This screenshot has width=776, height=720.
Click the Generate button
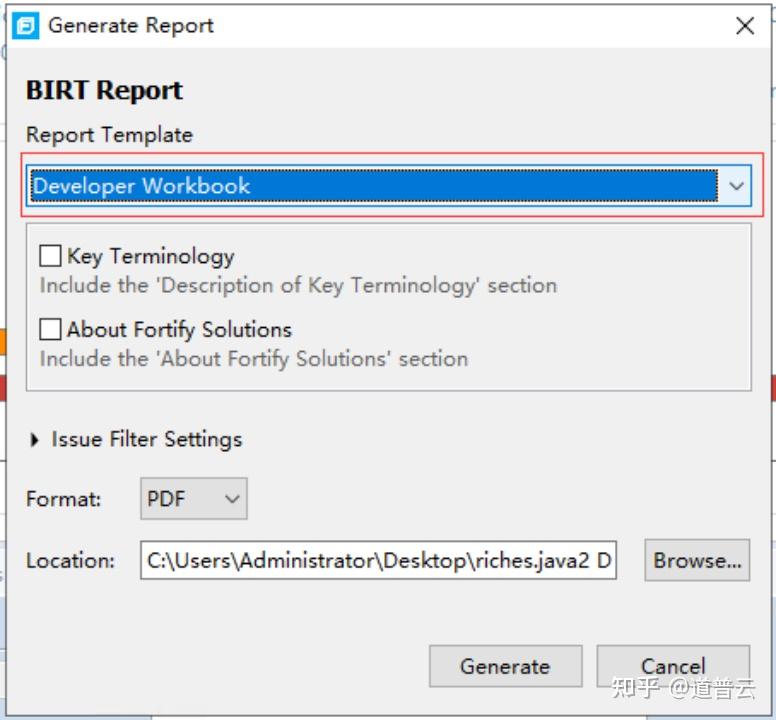505,666
